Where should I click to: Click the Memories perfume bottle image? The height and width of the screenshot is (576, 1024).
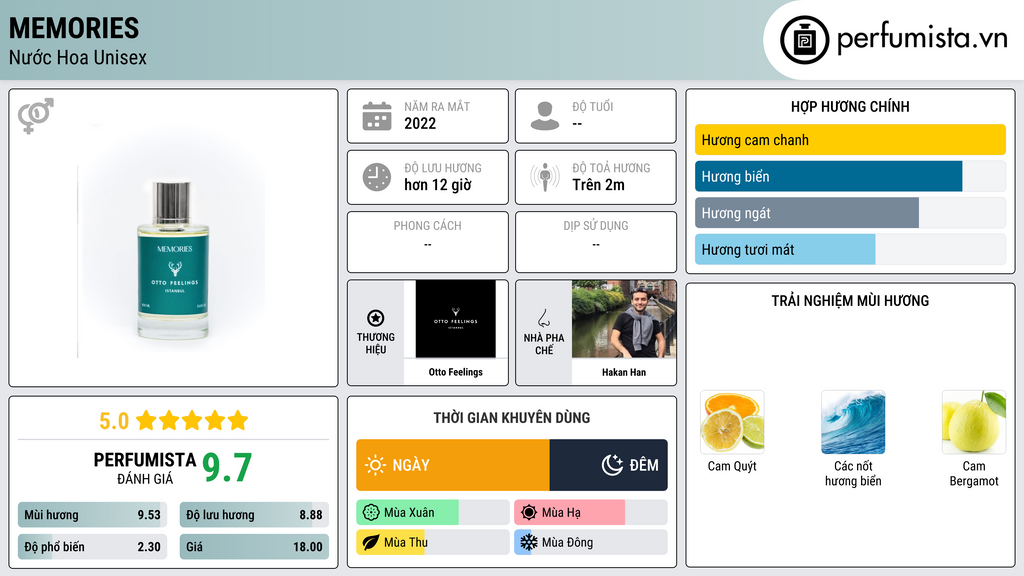point(173,261)
